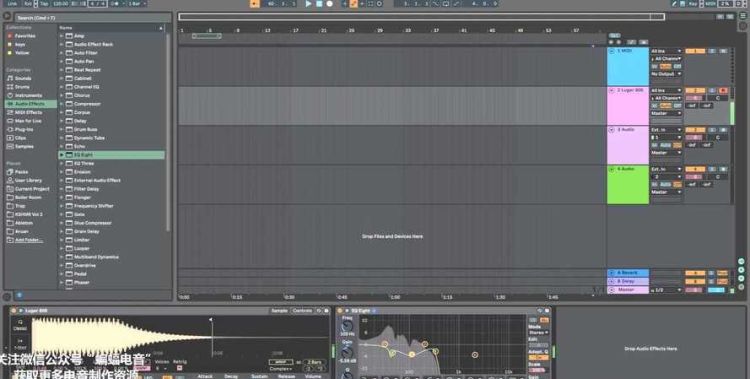The height and width of the screenshot is (379, 750).
Task: Open 4 Audio Master output dropdown
Action: (666, 192)
